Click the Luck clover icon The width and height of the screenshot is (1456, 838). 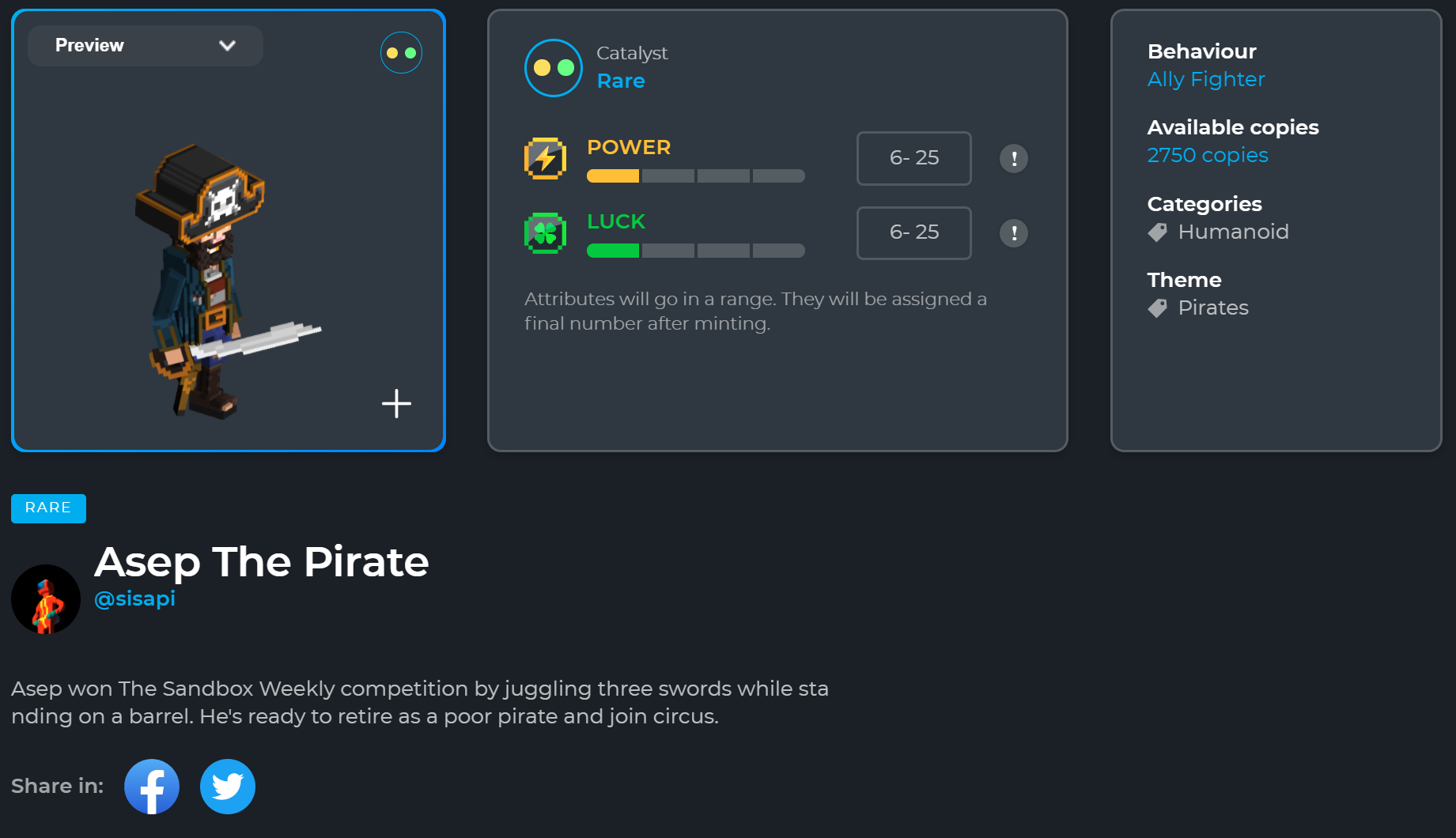point(545,233)
